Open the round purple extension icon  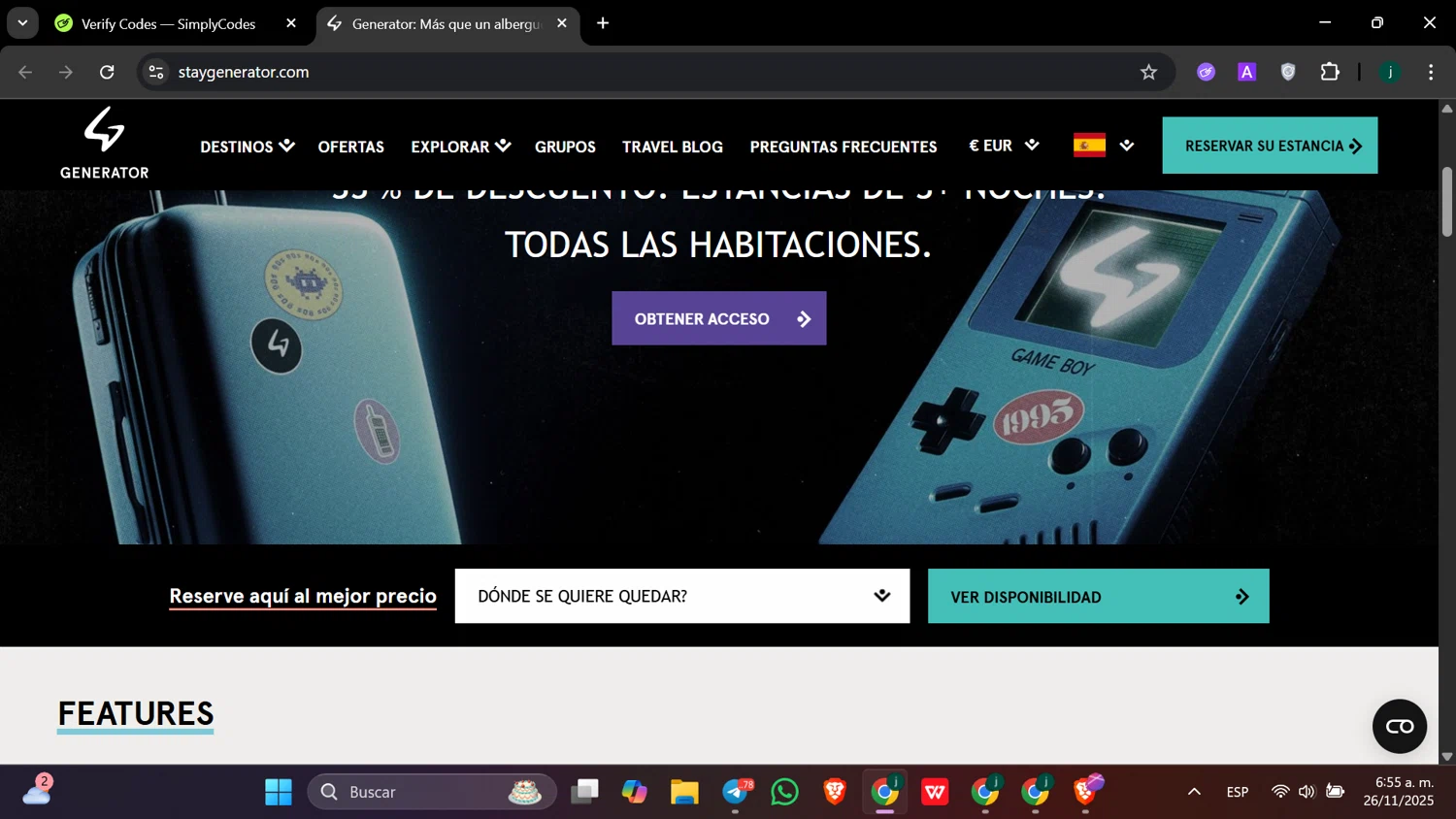coord(1206,72)
